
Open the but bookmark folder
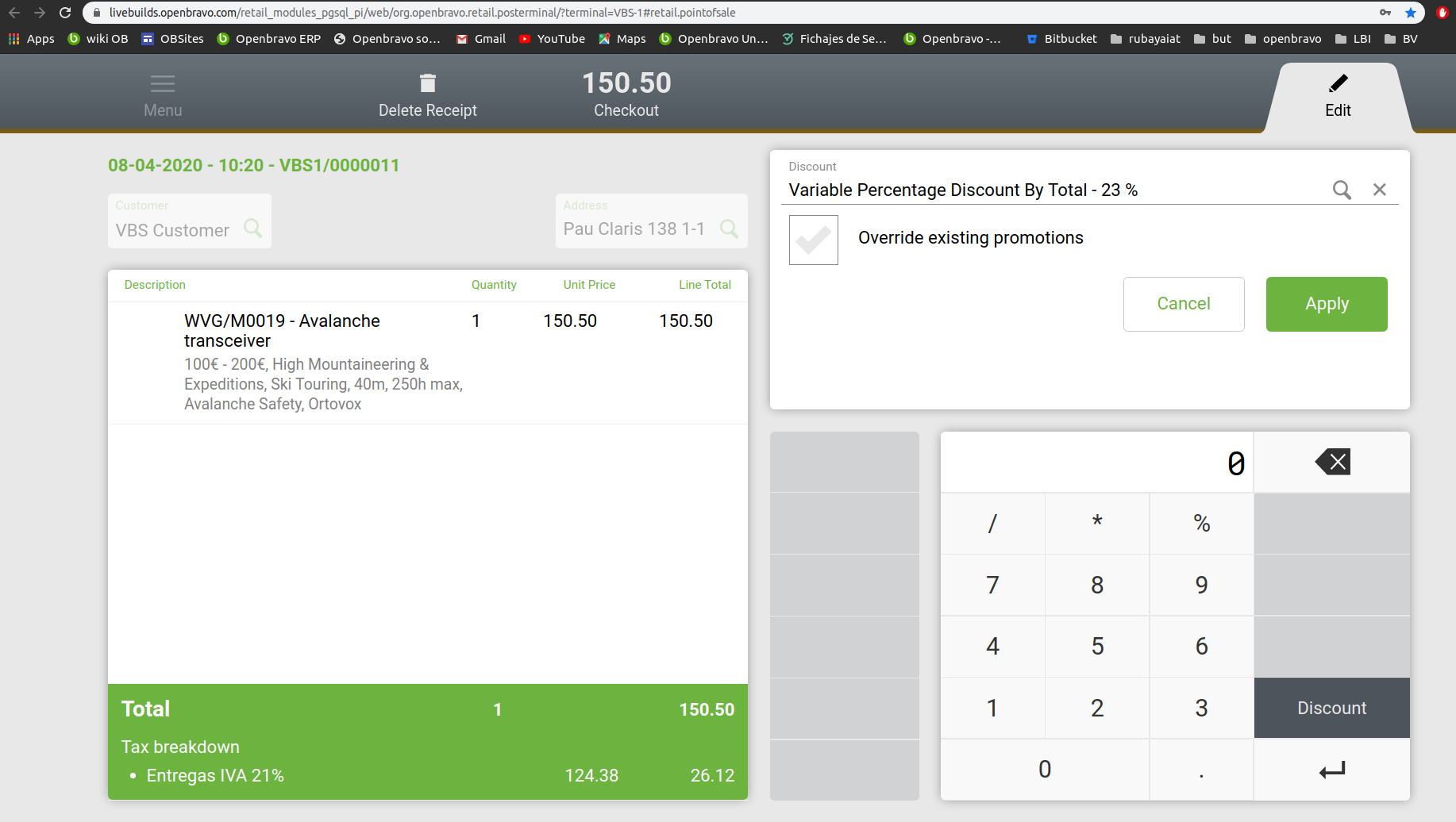coord(1212,39)
